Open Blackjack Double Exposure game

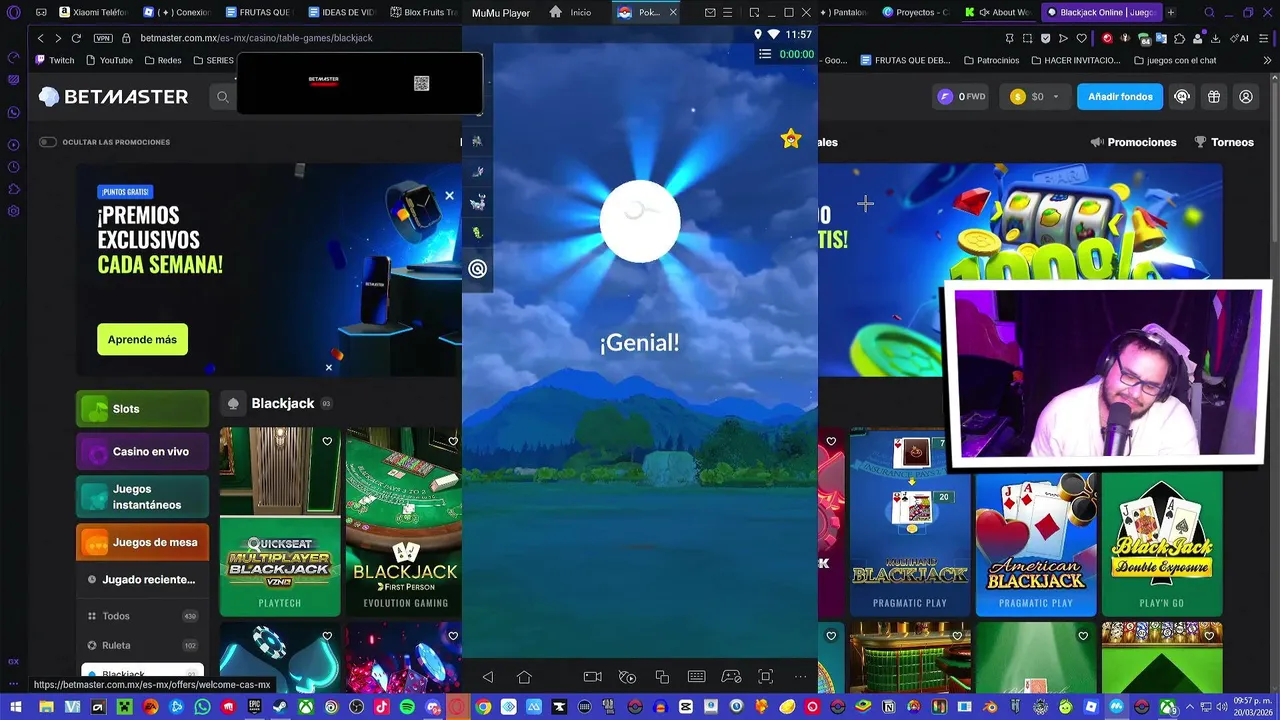point(1162,543)
